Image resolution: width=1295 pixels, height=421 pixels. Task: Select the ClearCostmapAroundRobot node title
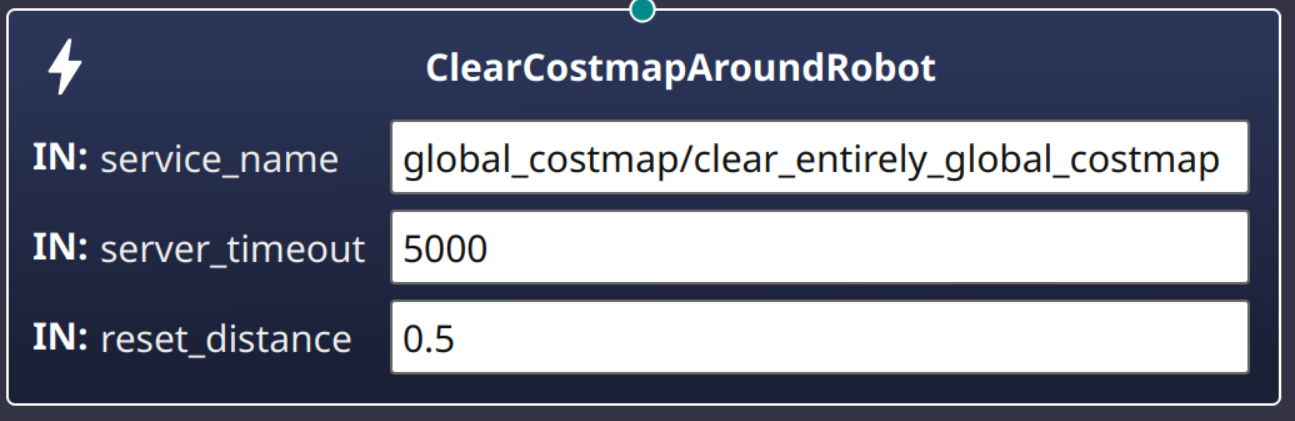click(x=680, y=69)
